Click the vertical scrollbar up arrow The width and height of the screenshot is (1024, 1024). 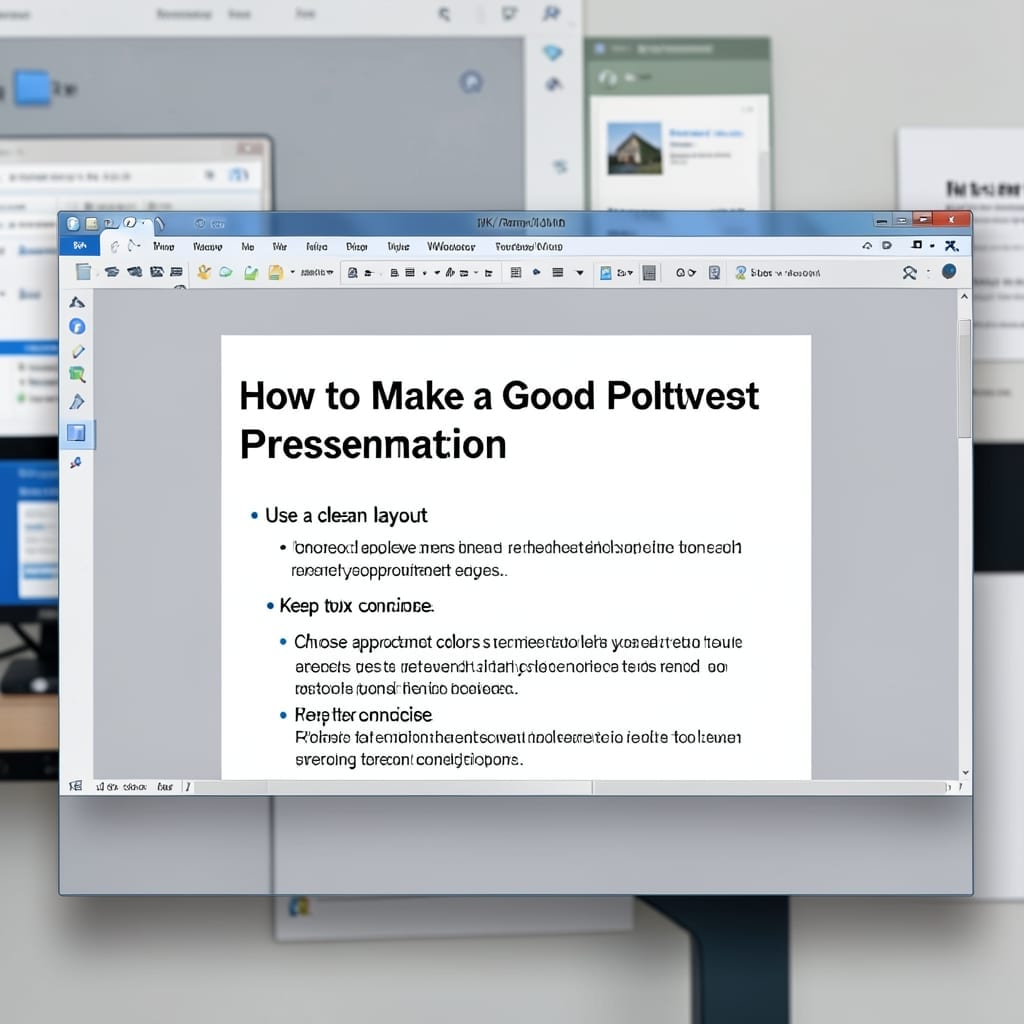tap(964, 296)
